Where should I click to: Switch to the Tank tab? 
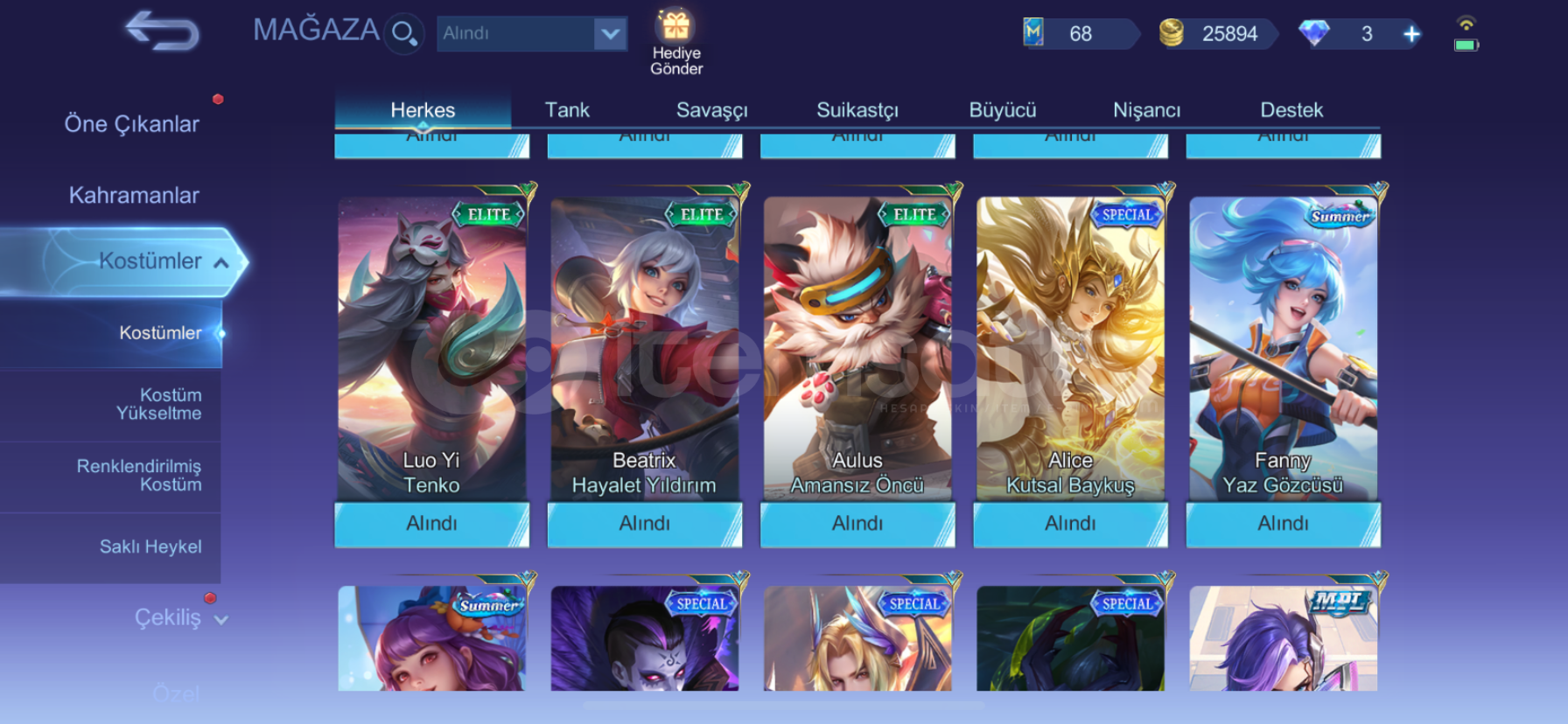tap(567, 110)
